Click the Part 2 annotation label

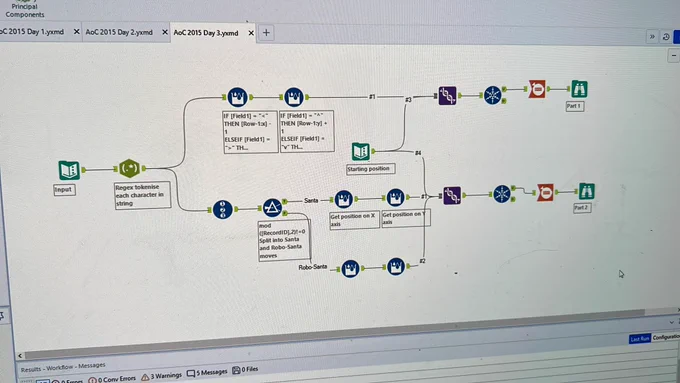pos(582,208)
